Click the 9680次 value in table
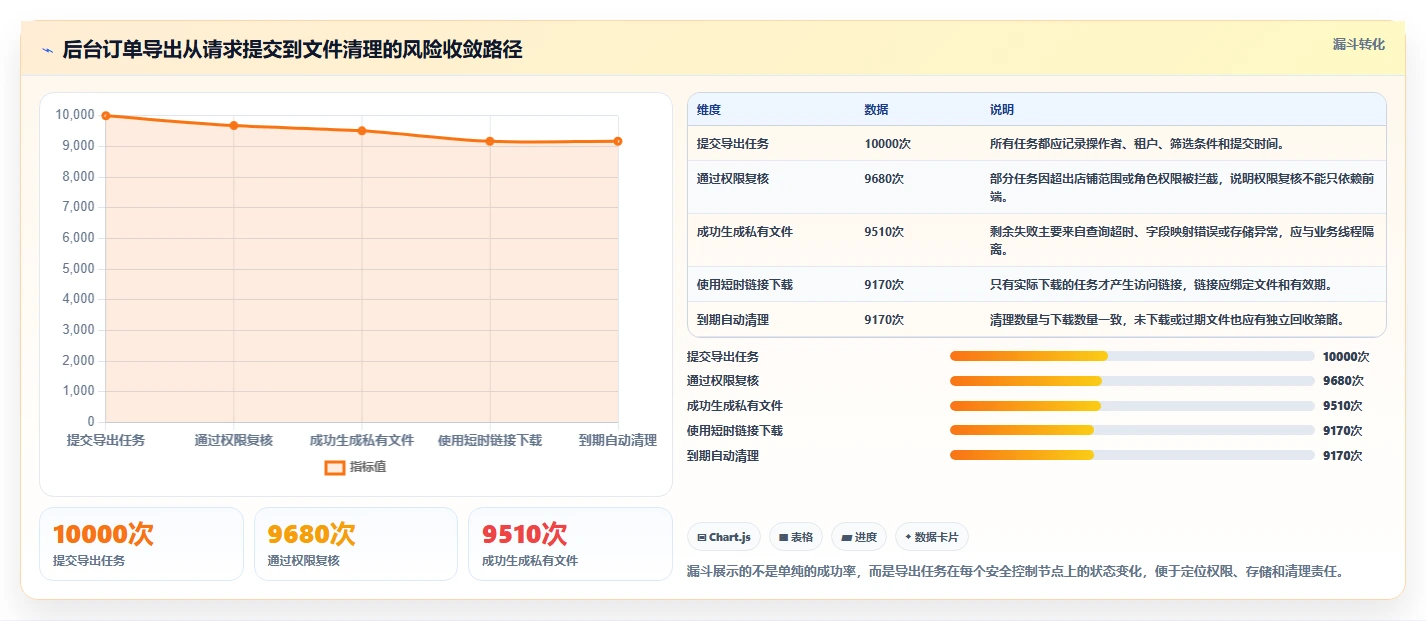The image size is (1426, 621). point(885,179)
